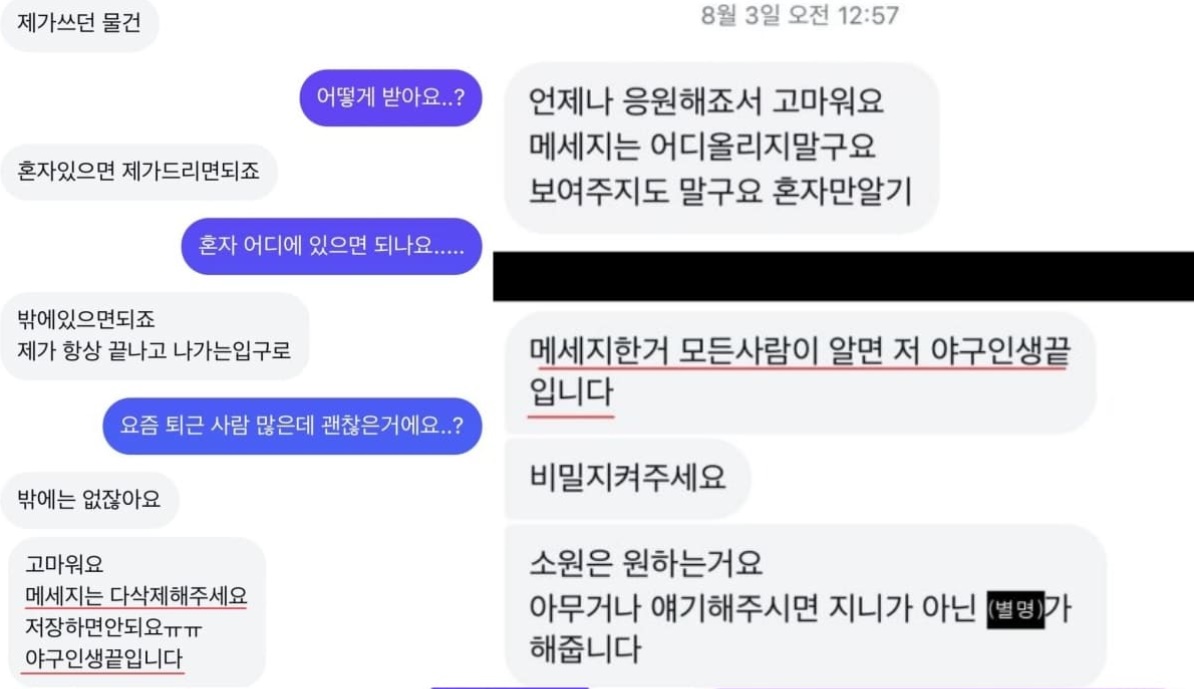This screenshot has width=1194, height=689.
Task: Tap the '저장하면안되요ㅠㅠ' text line
Action: 113,627
